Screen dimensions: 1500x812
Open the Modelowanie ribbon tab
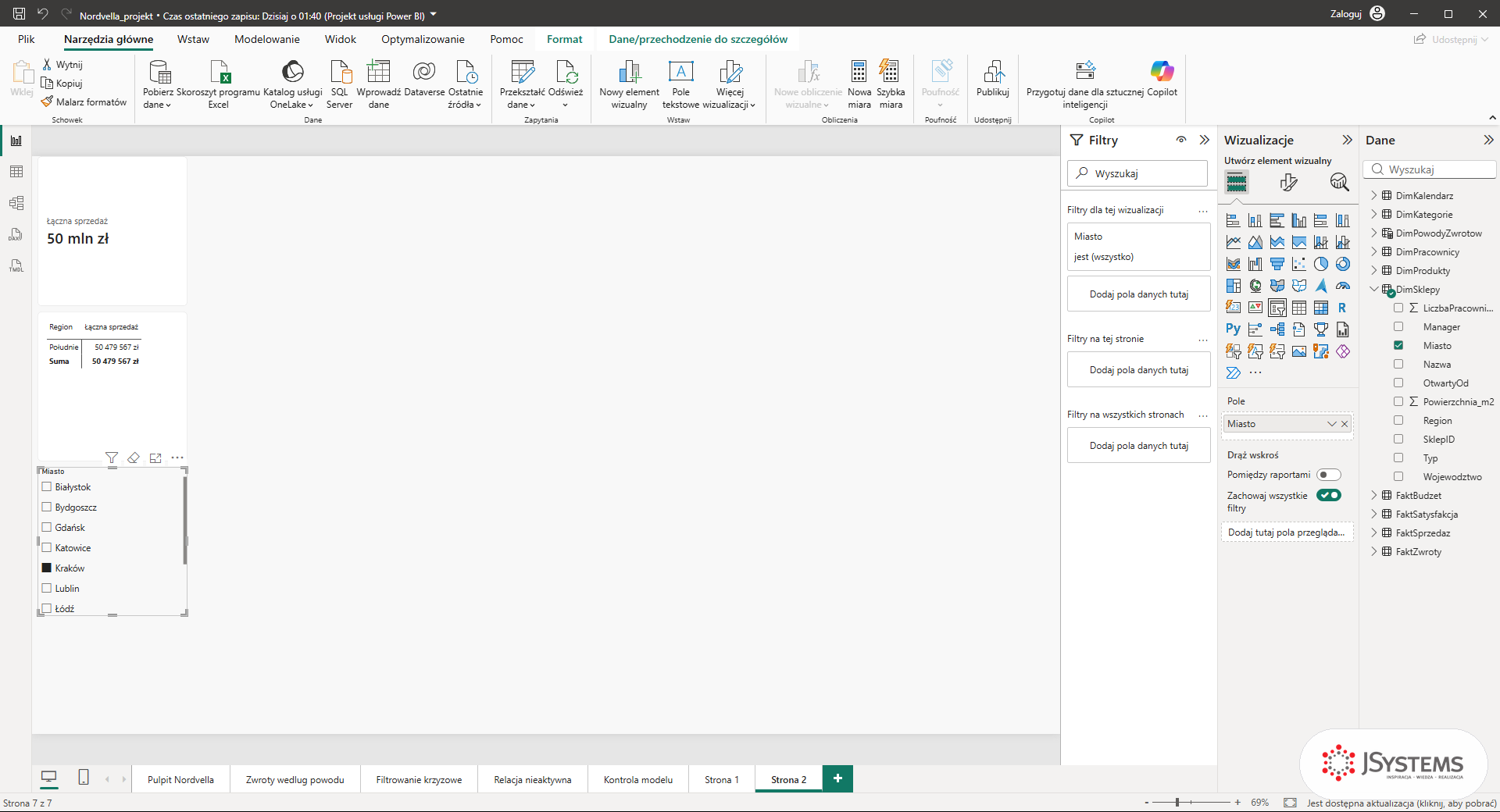click(267, 39)
